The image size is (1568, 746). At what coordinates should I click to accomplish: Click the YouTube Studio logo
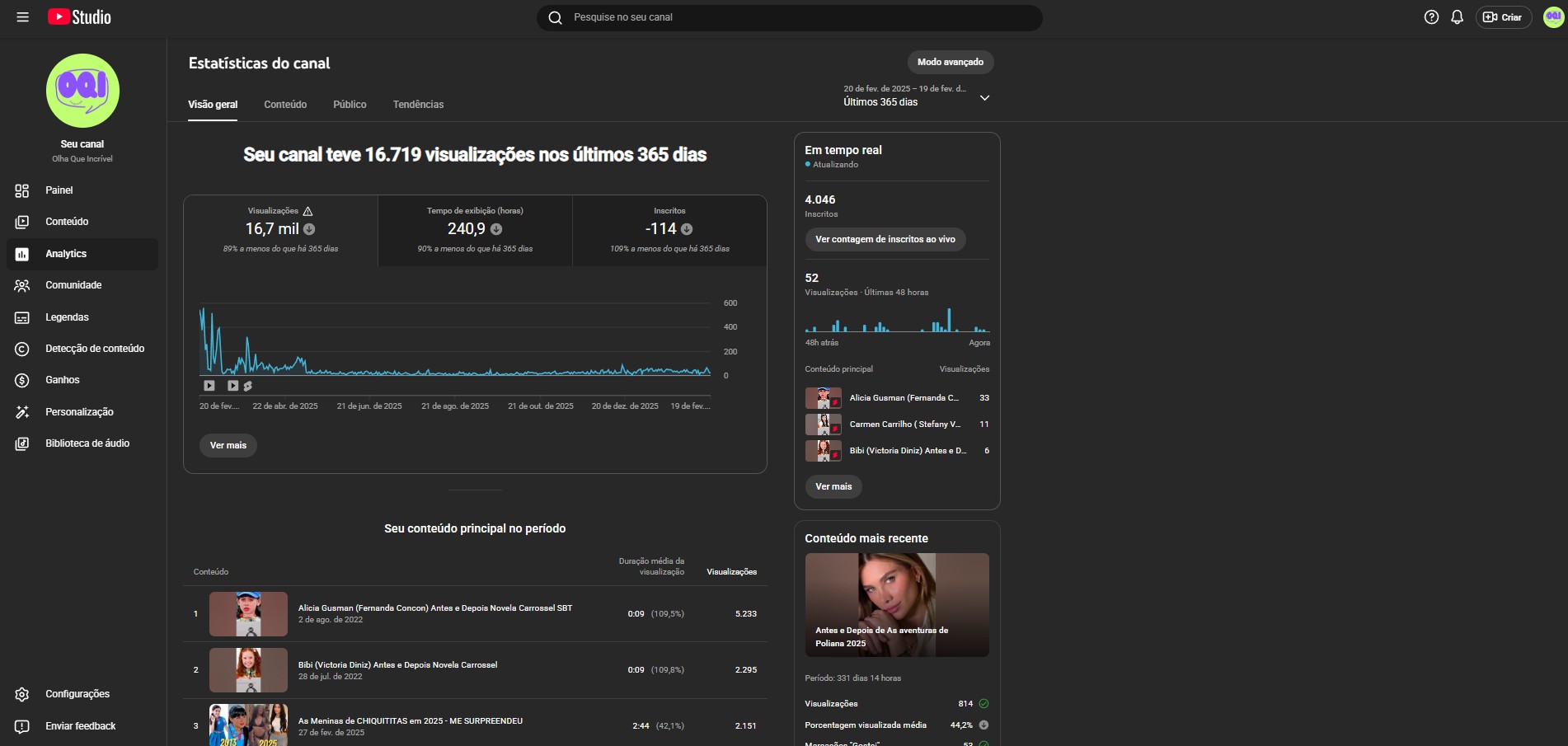(x=79, y=17)
